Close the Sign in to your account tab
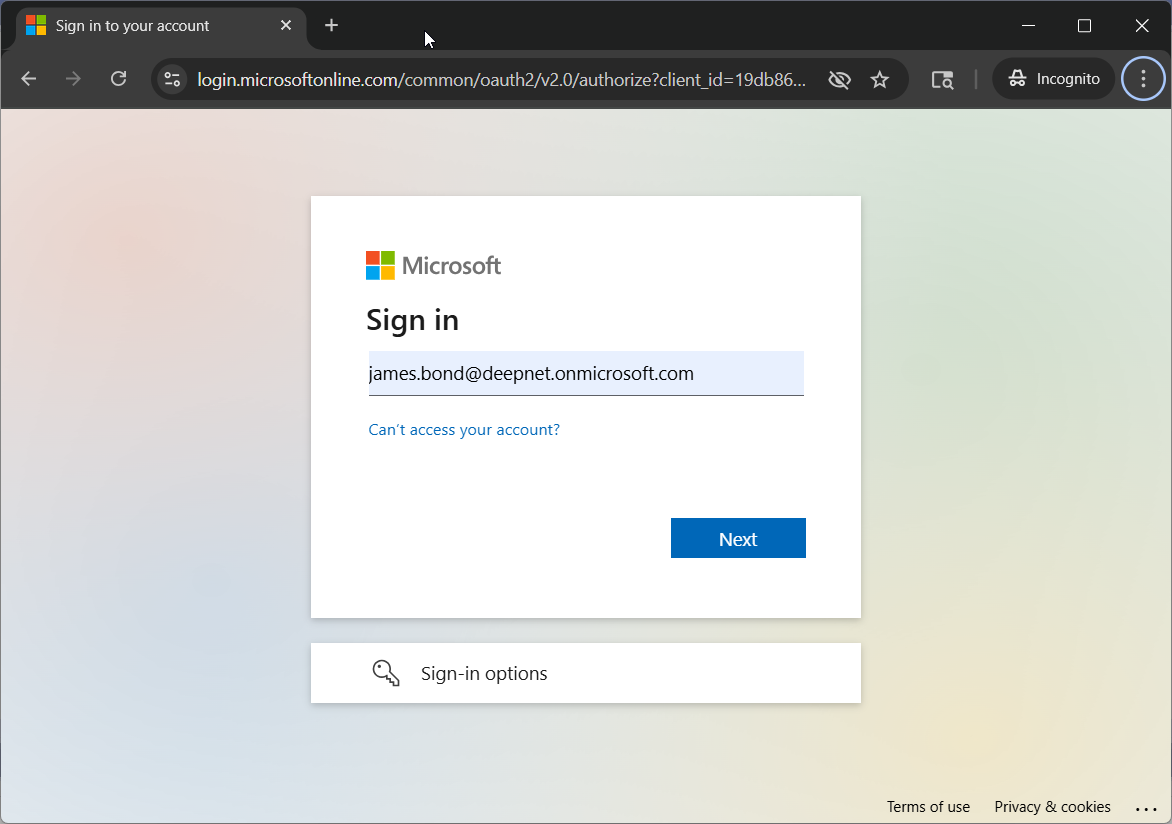Image resolution: width=1172 pixels, height=824 pixels. click(286, 25)
